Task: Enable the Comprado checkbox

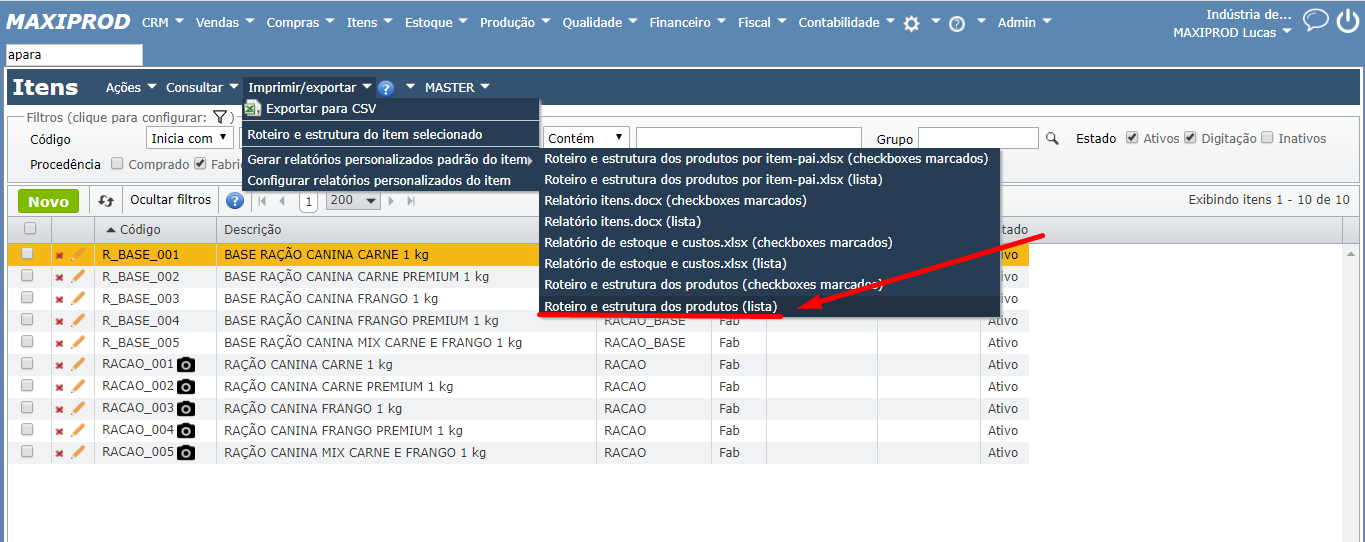Action: [117, 163]
